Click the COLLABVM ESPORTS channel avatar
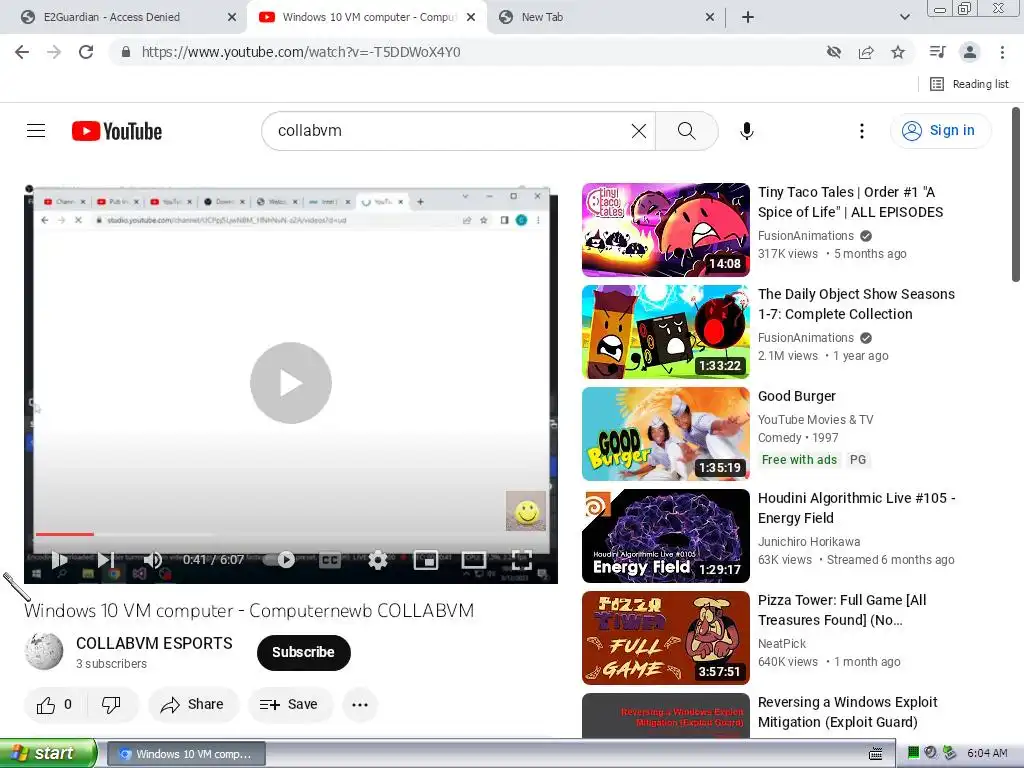This screenshot has height=768, width=1024. 44,651
